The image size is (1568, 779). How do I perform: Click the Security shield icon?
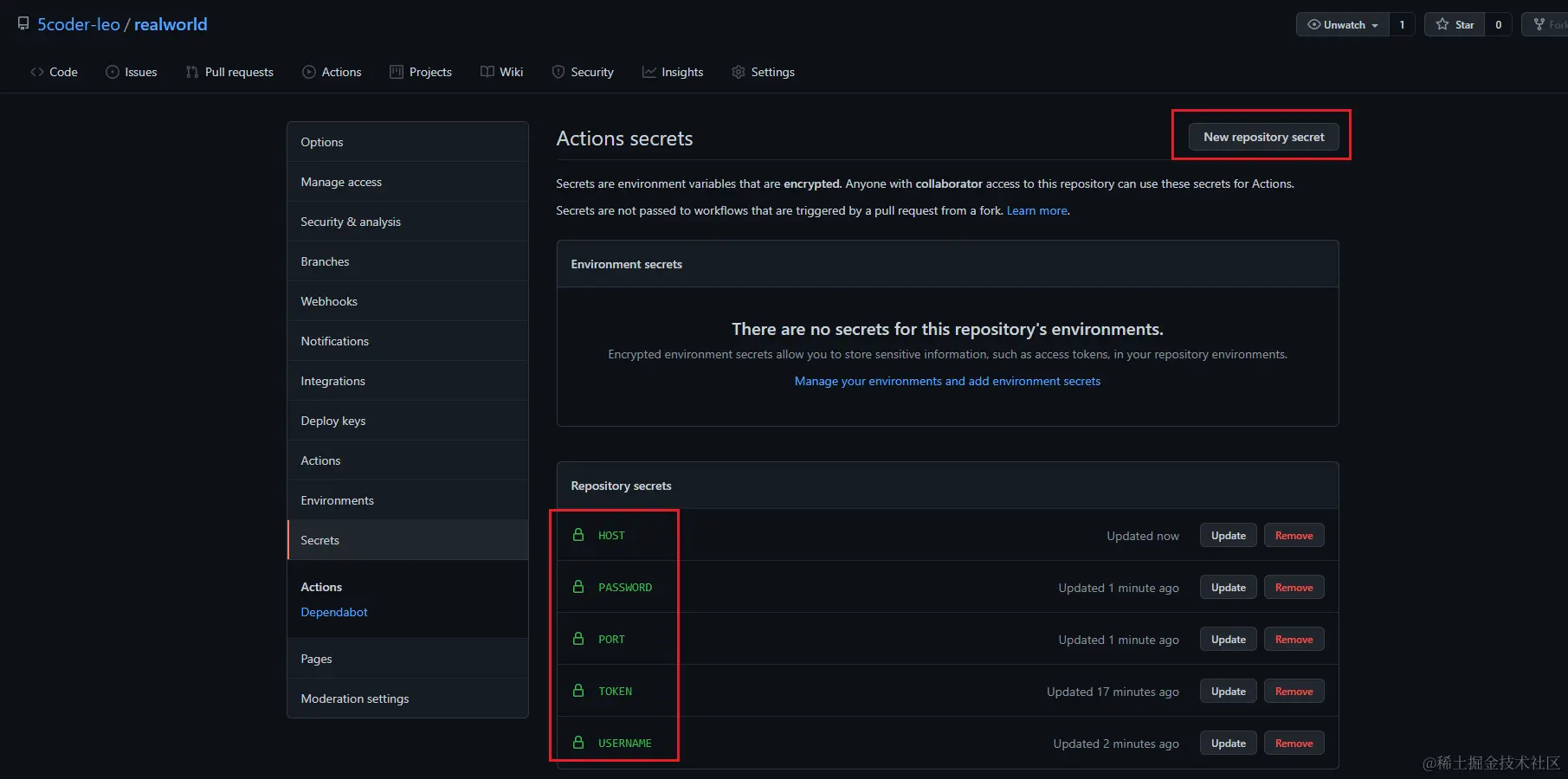(558, 72)
